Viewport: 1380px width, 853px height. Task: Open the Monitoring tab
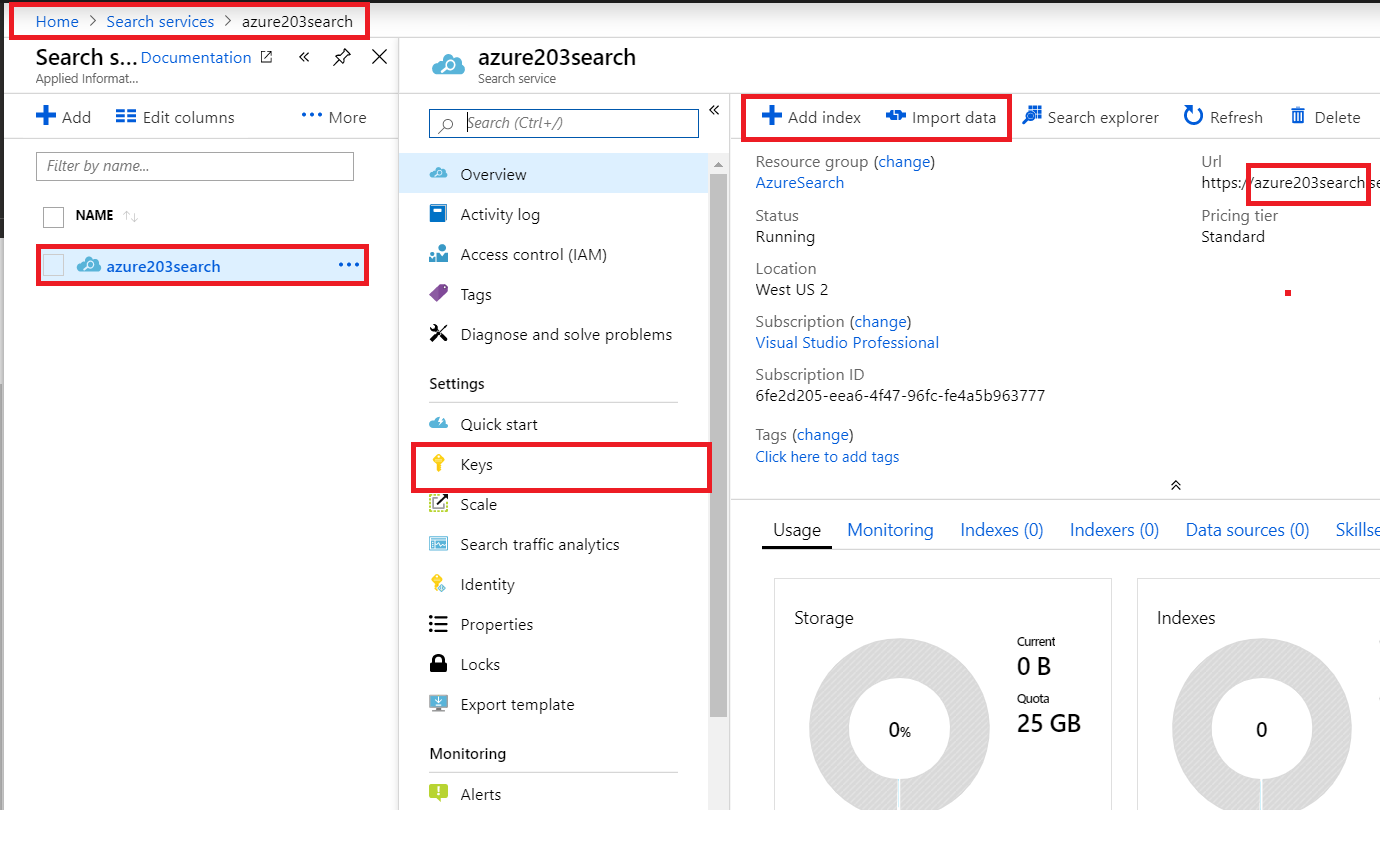click(x=889, y=529)
